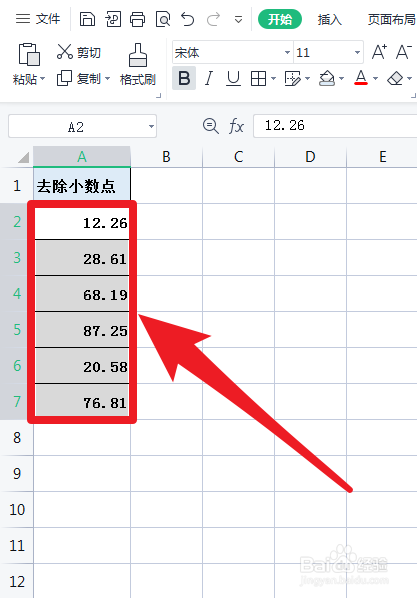Click the draw border icon

(x=293, y=79)
